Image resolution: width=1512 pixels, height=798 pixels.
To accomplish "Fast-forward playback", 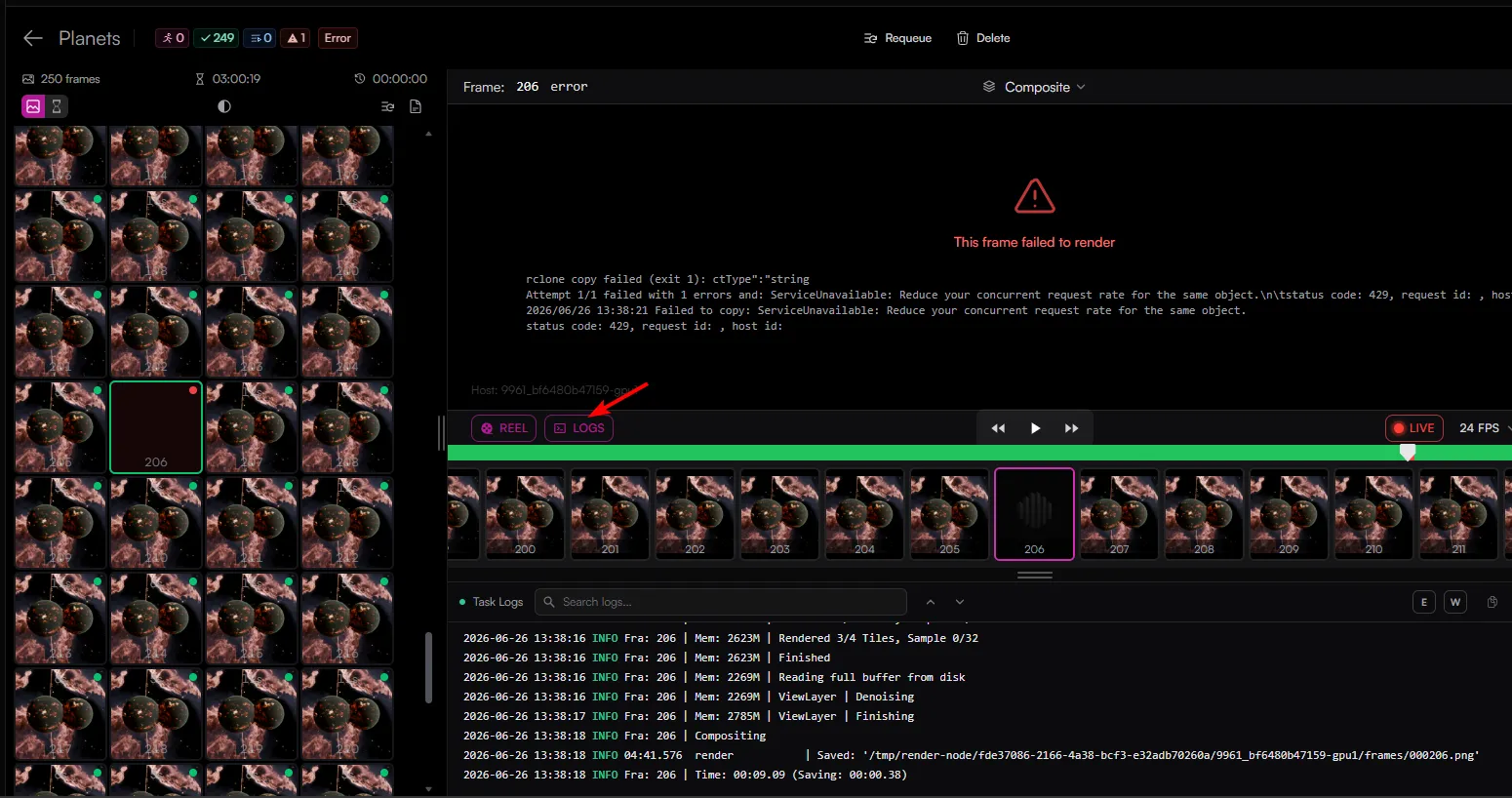I will point(1071,428).
